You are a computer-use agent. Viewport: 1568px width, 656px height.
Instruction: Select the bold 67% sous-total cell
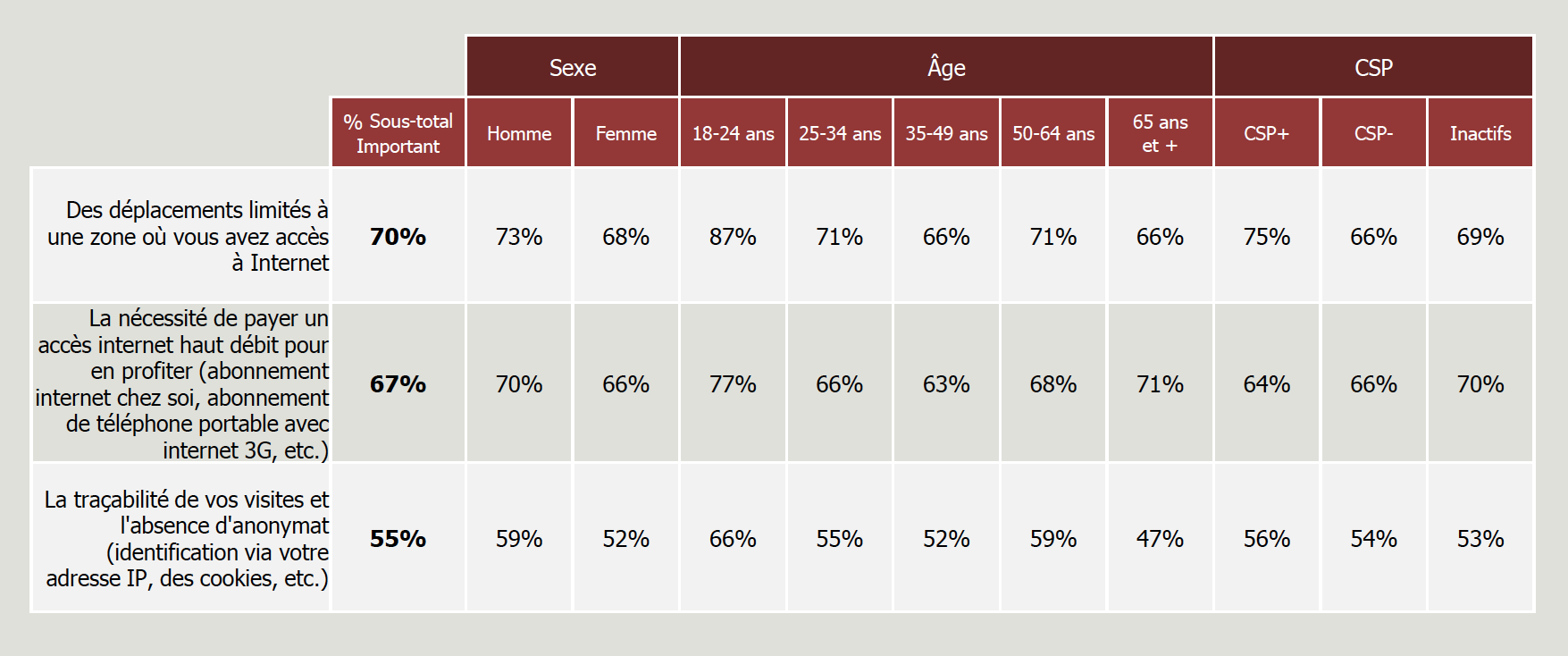click(x=398, y=384)
